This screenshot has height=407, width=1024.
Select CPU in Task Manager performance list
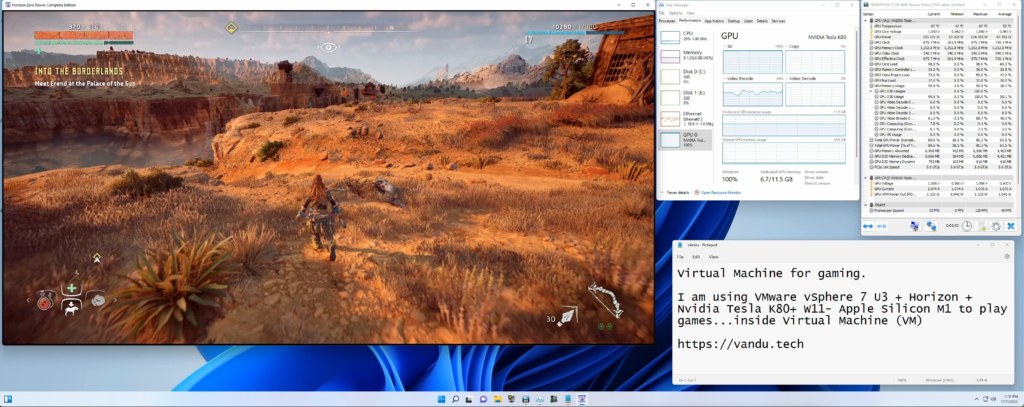(x=684, y=37)
